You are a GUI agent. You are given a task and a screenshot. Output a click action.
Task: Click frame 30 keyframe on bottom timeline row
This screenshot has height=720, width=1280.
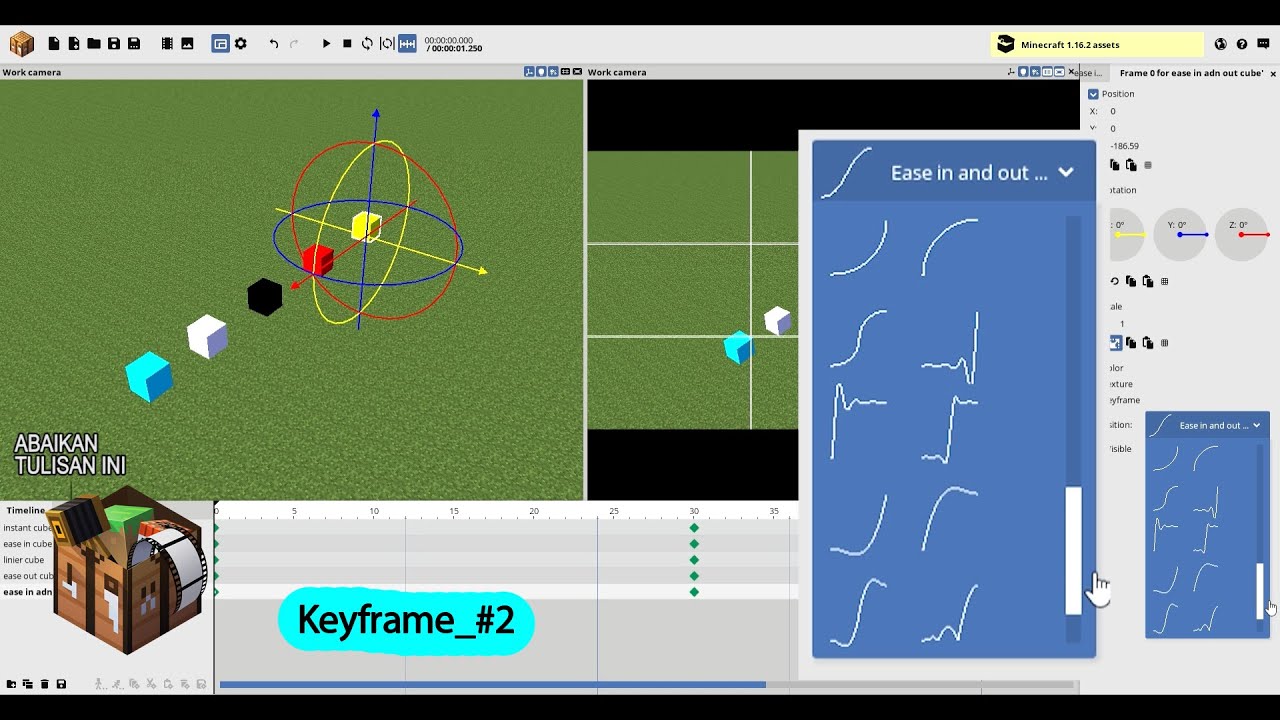pos(694,592)
